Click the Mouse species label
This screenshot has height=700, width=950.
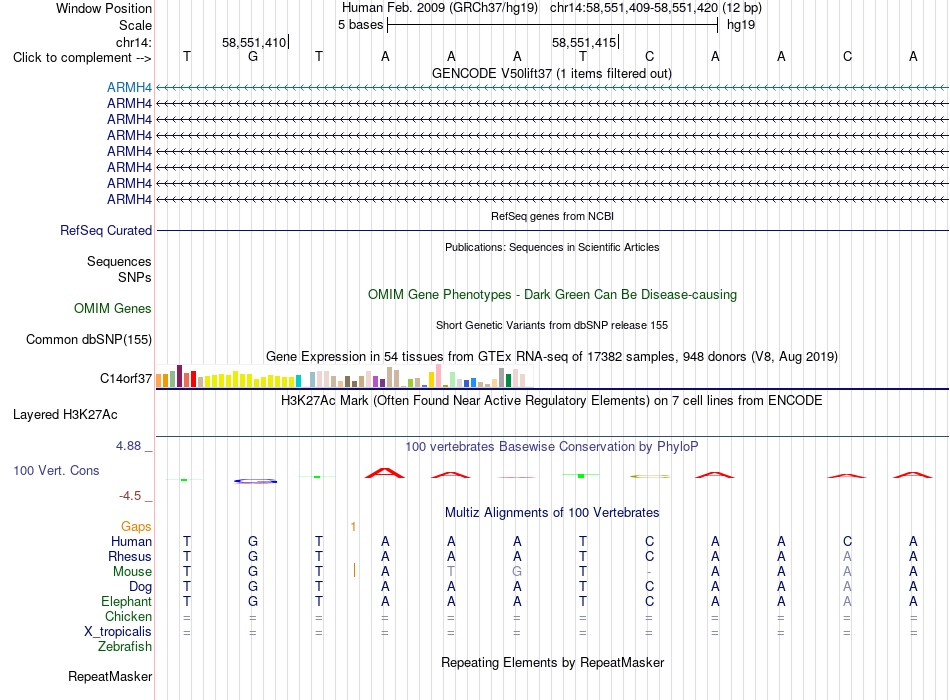click(132, 572)
